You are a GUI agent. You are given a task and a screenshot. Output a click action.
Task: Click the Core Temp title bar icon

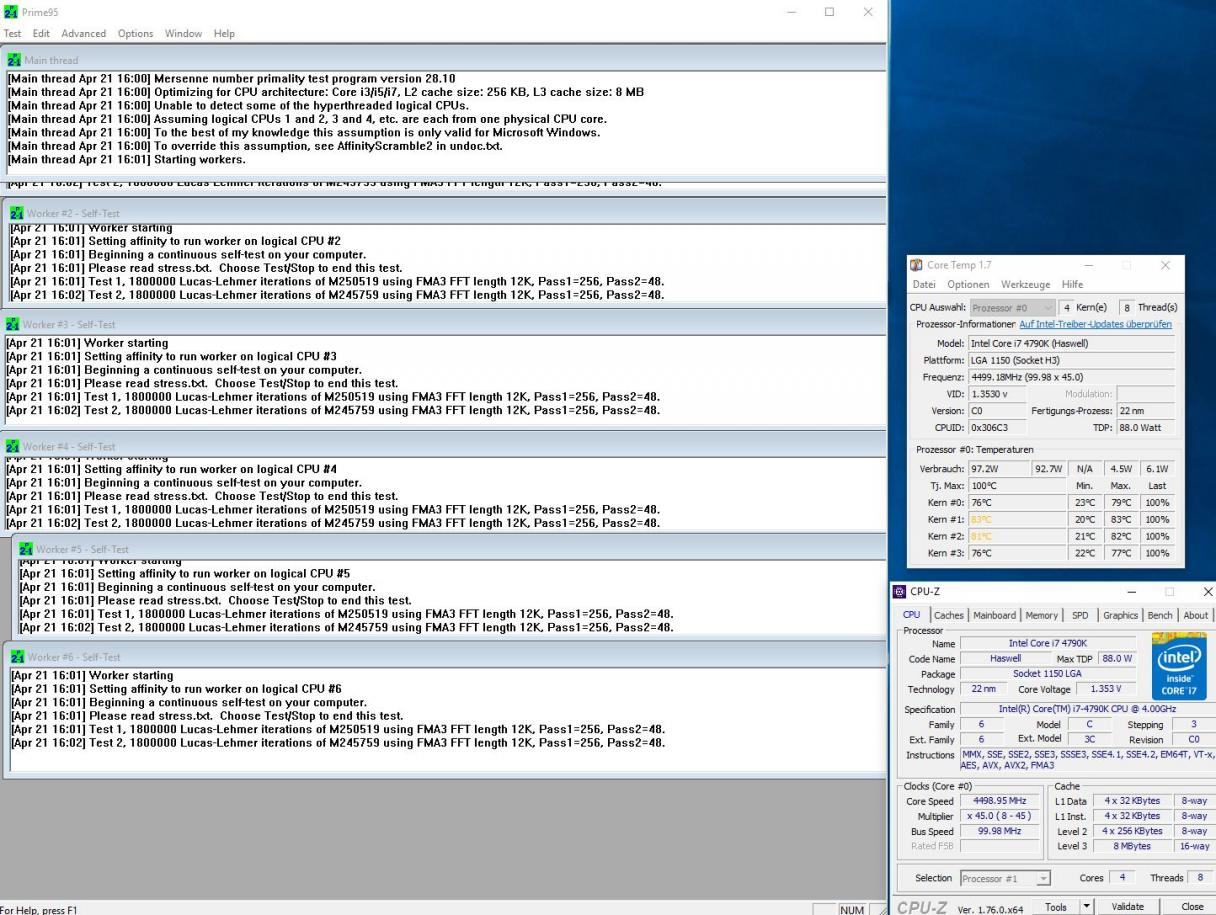click(917, 265)
